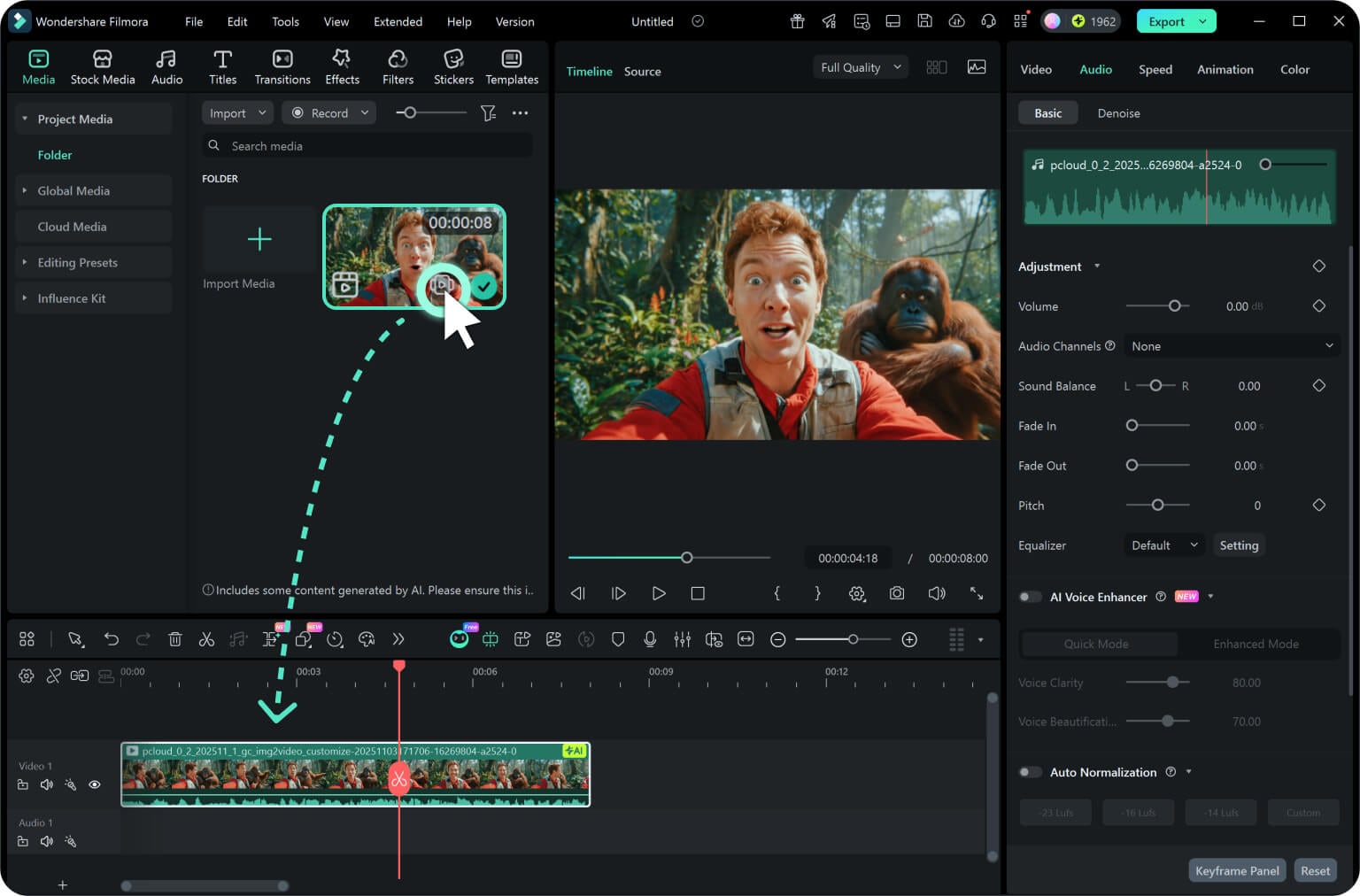The width and height of the screenshot is (1360, 896).
Task: Expand the Full Quality preview dropdown
Action: click(860, 67)
